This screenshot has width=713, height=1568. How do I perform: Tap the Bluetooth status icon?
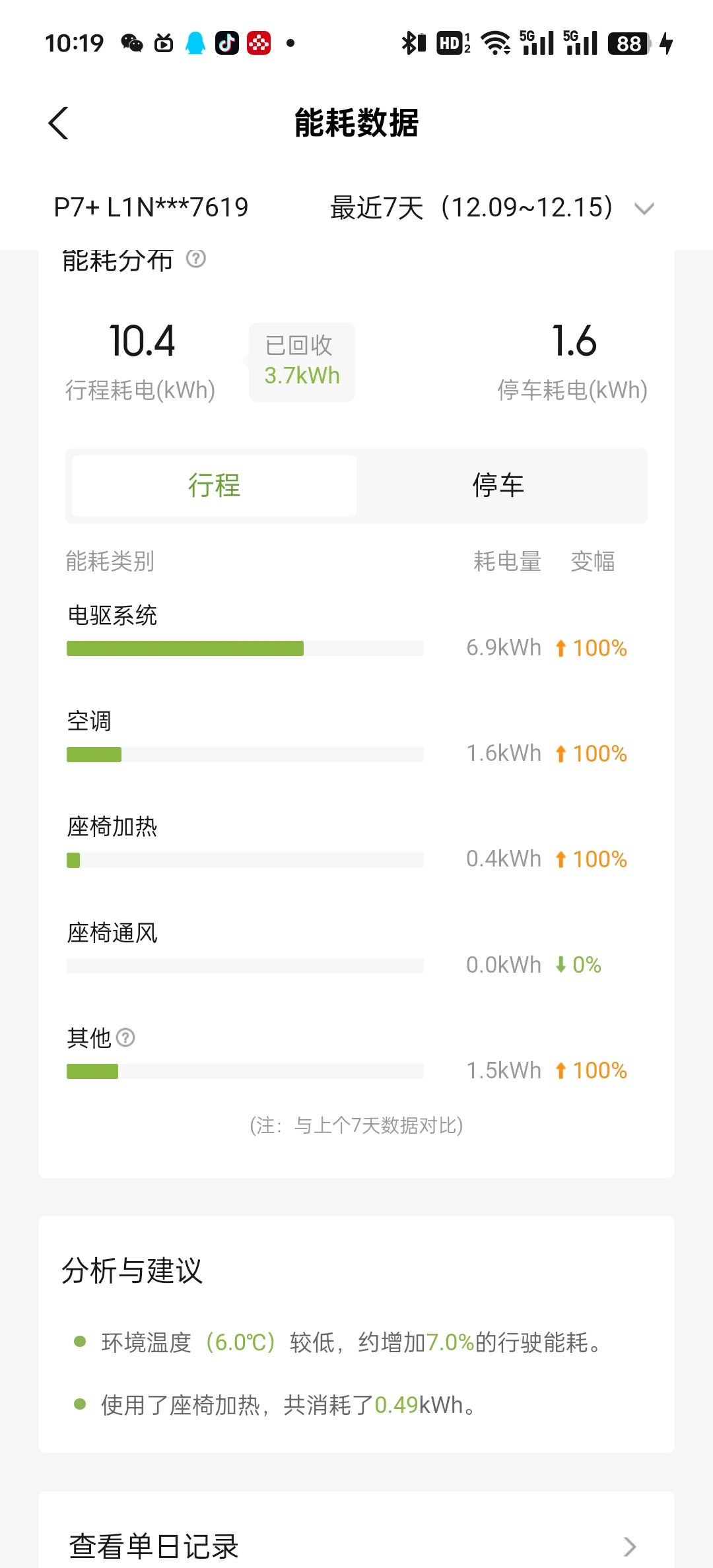pyautogui.click(x=413, y=44)
